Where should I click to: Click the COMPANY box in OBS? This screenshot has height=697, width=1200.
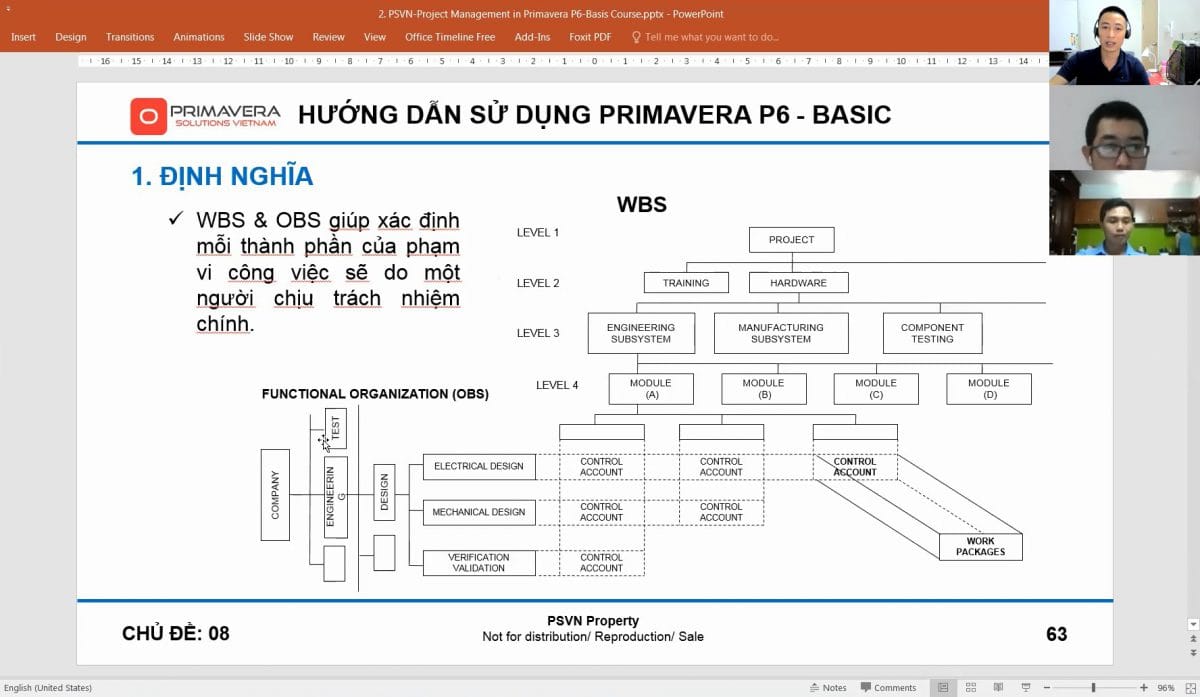(x=275, y=495)
